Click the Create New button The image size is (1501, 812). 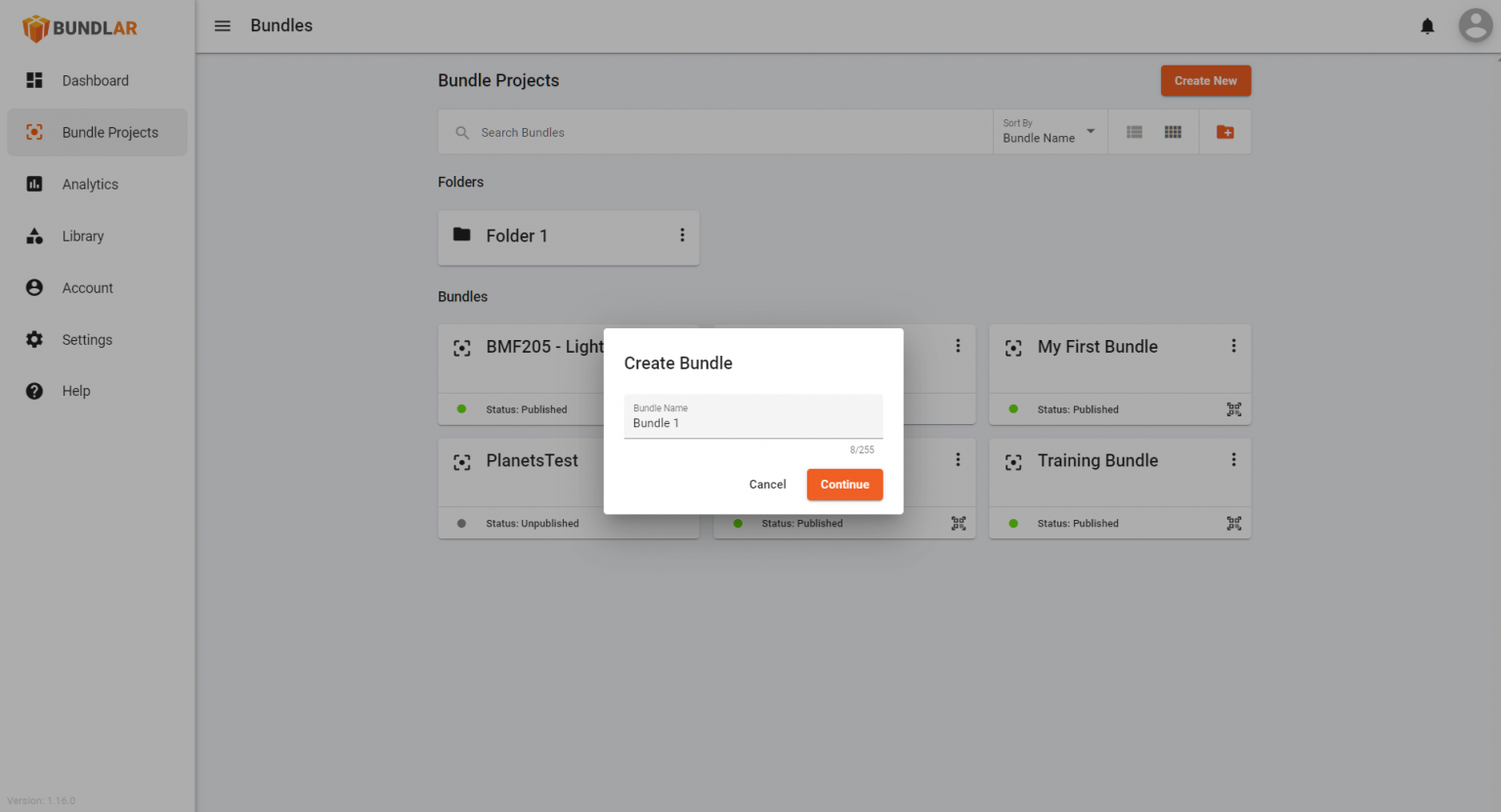pyautogui.click(x=1206, y=81)
